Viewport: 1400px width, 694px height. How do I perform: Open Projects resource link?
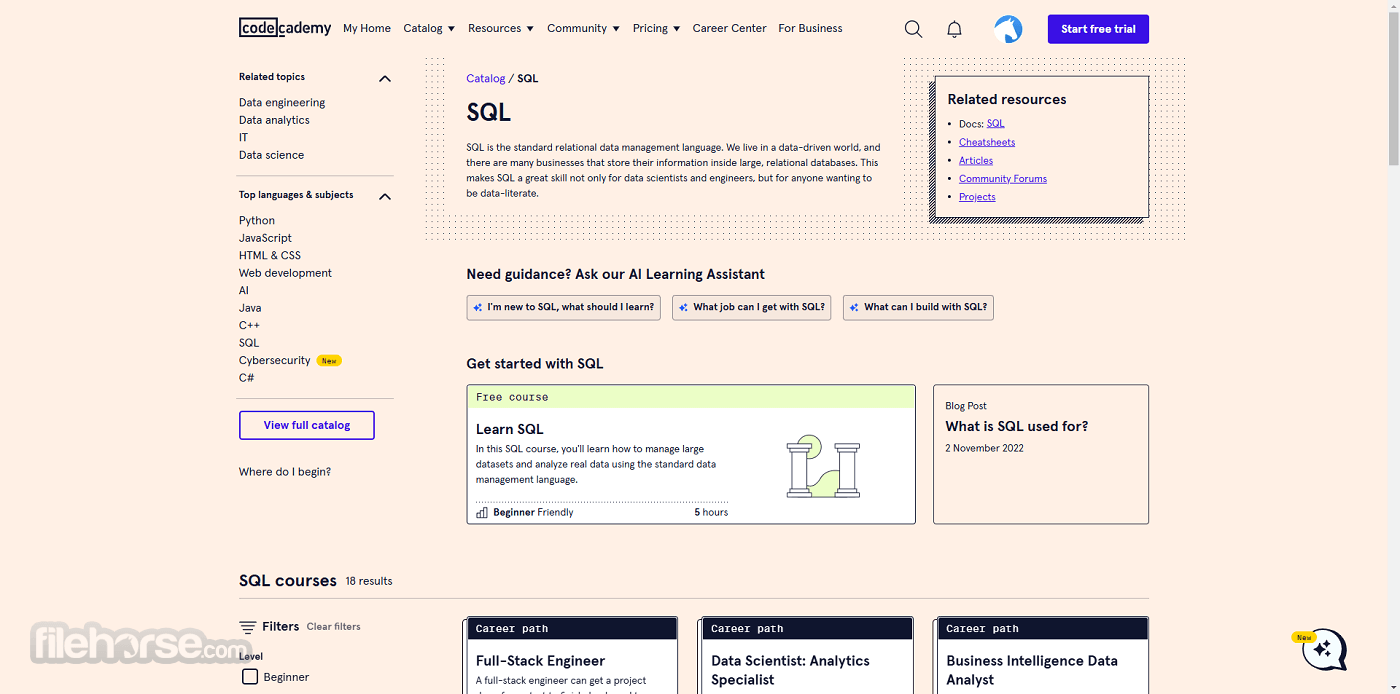[977, 197]
